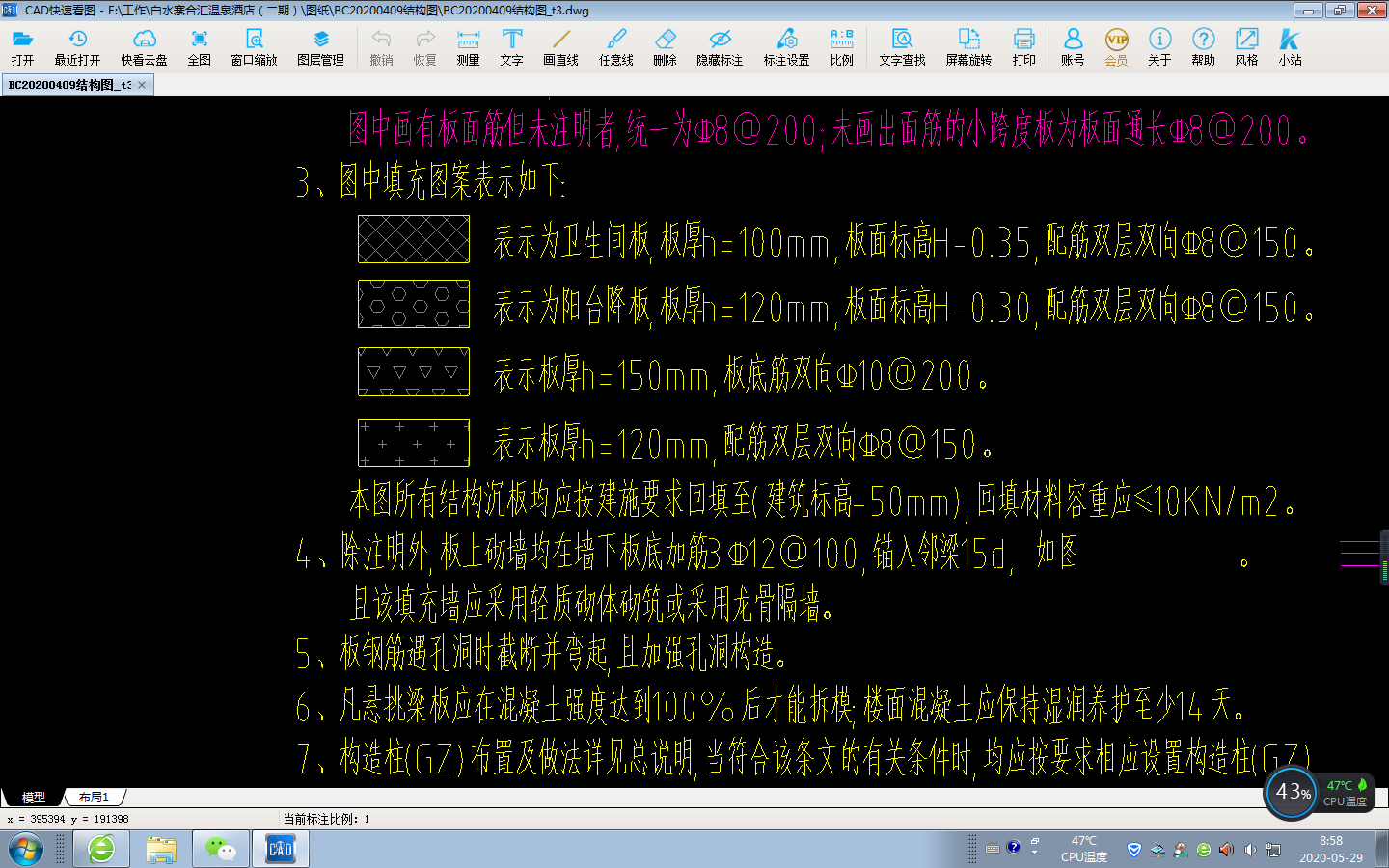Click the tray keyboard input icon
Viewport: 1389px width, 868px height.
993,849
